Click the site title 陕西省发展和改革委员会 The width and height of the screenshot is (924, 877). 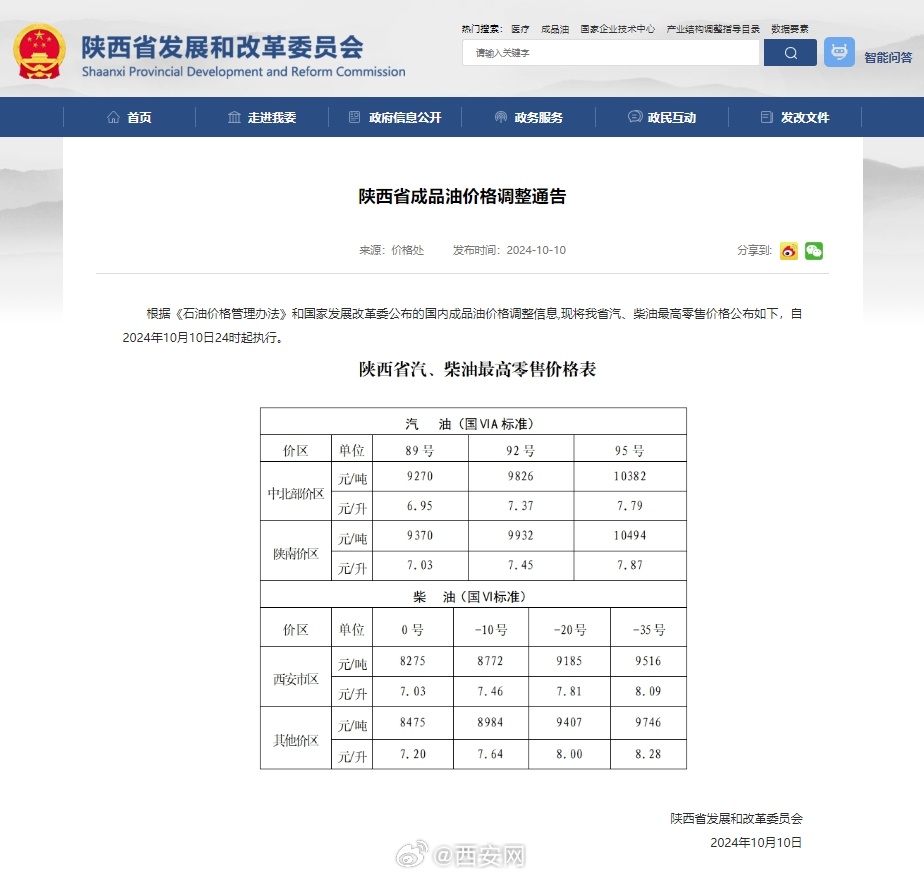coord(222,47)
